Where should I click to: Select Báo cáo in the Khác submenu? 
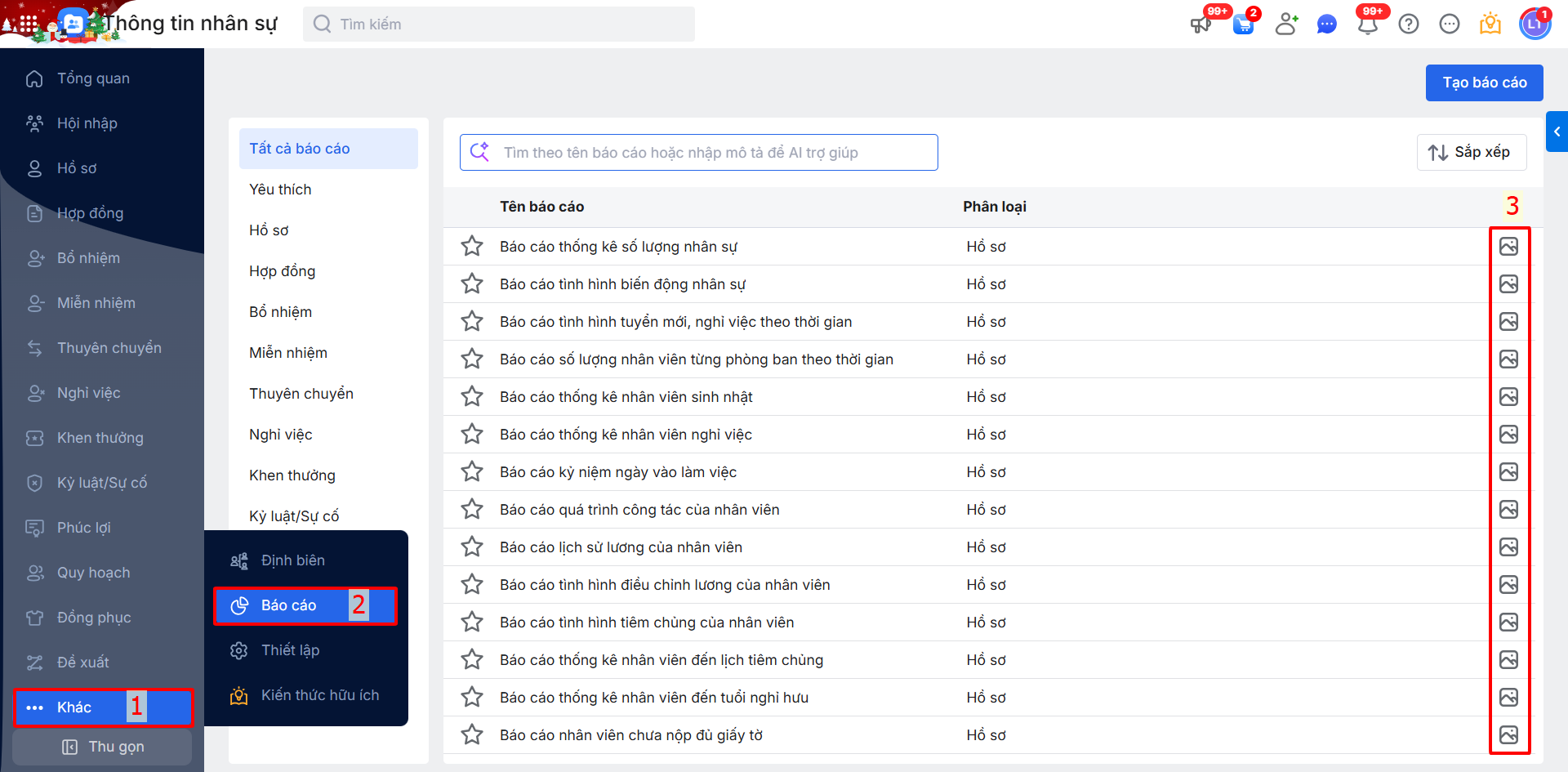289,605
